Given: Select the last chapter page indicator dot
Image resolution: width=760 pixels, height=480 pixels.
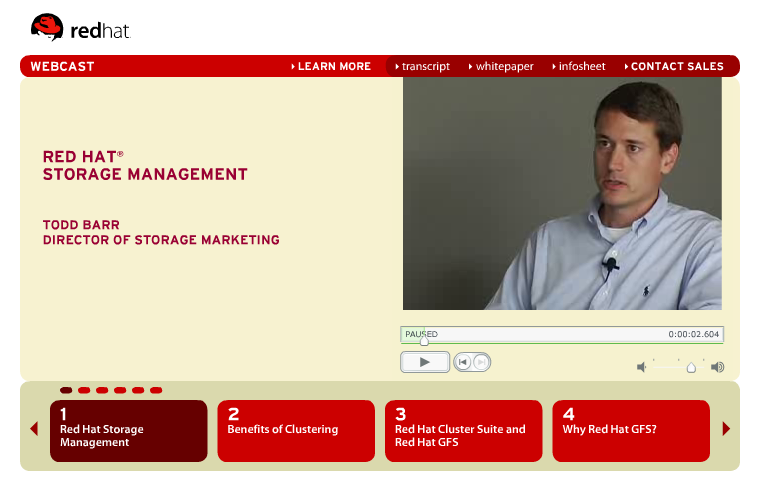Looking at the screenshot, I should [156, 390].
